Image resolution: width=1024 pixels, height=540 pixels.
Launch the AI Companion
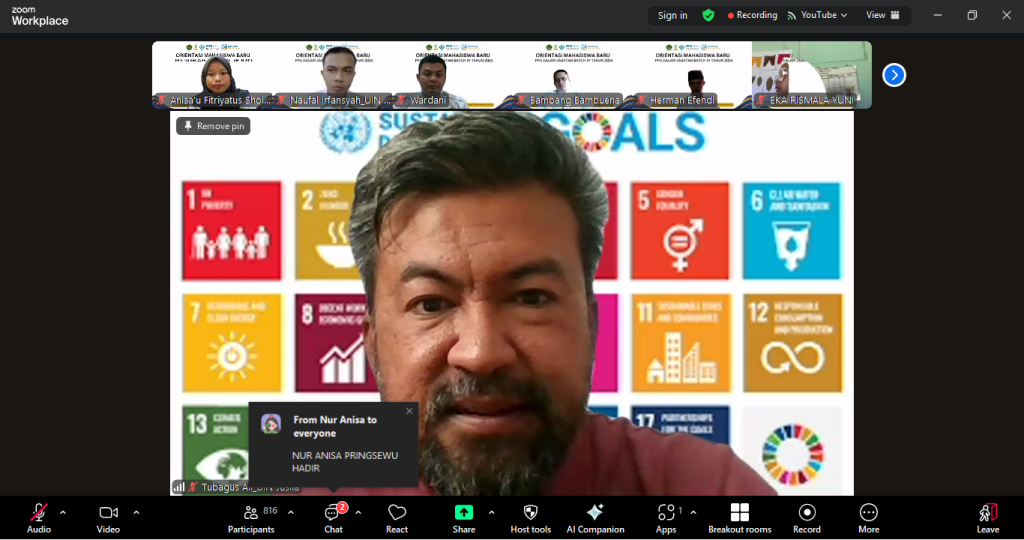pyautogui.click(x=595, y=517)
